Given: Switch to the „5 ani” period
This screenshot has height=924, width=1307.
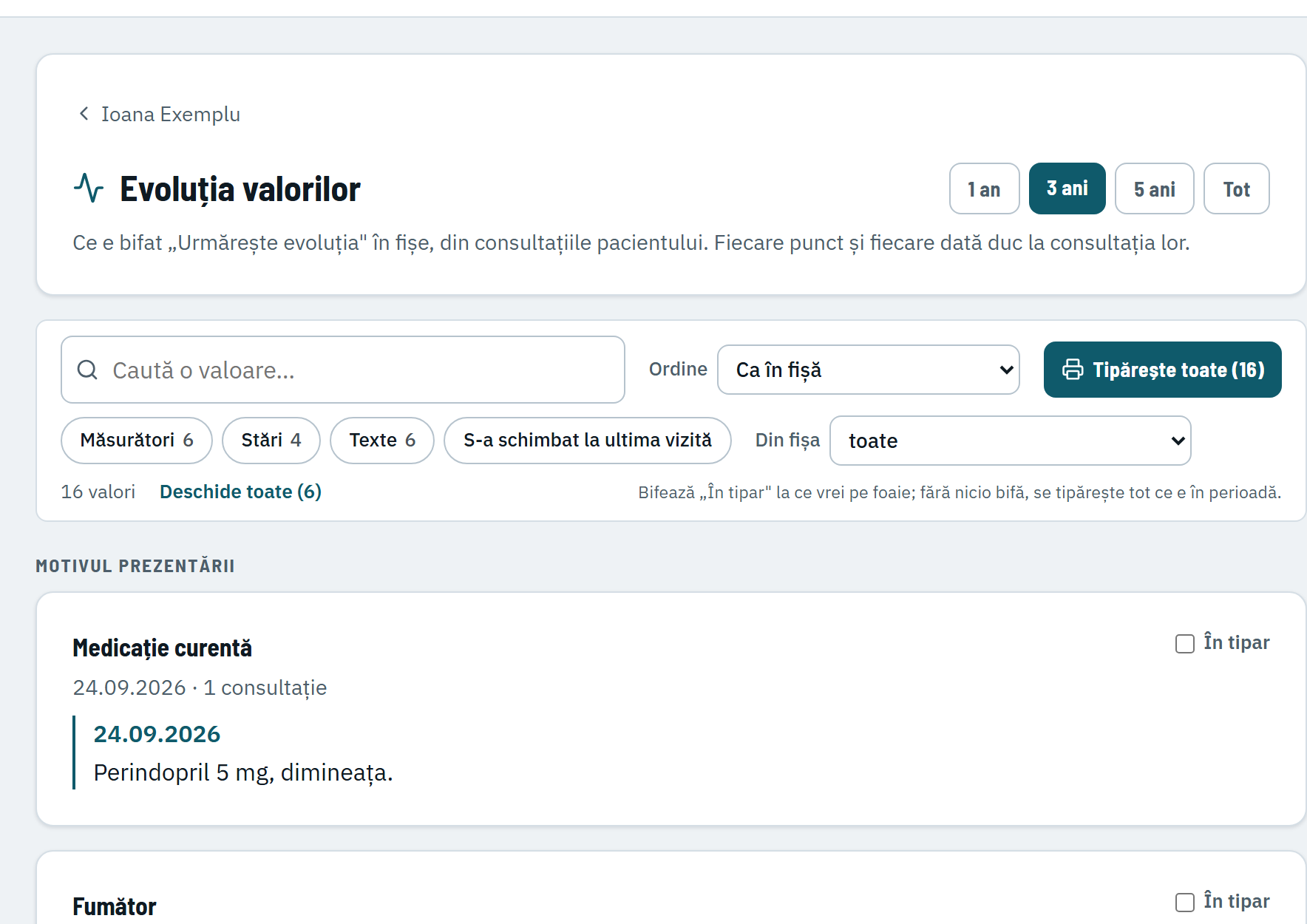Looking at the screenshot, I should point(1155,188).
